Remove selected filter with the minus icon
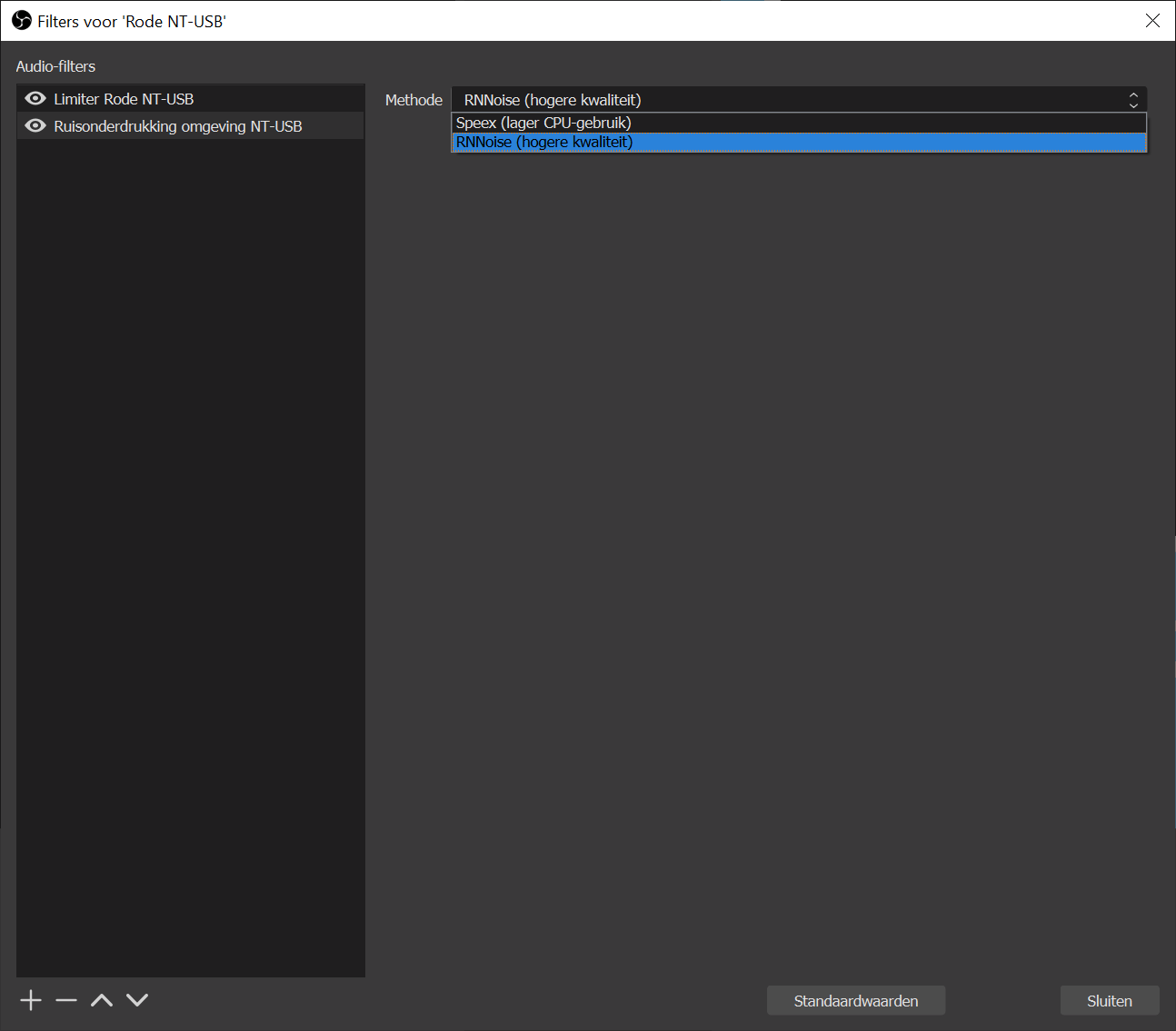 (66, 1000)
